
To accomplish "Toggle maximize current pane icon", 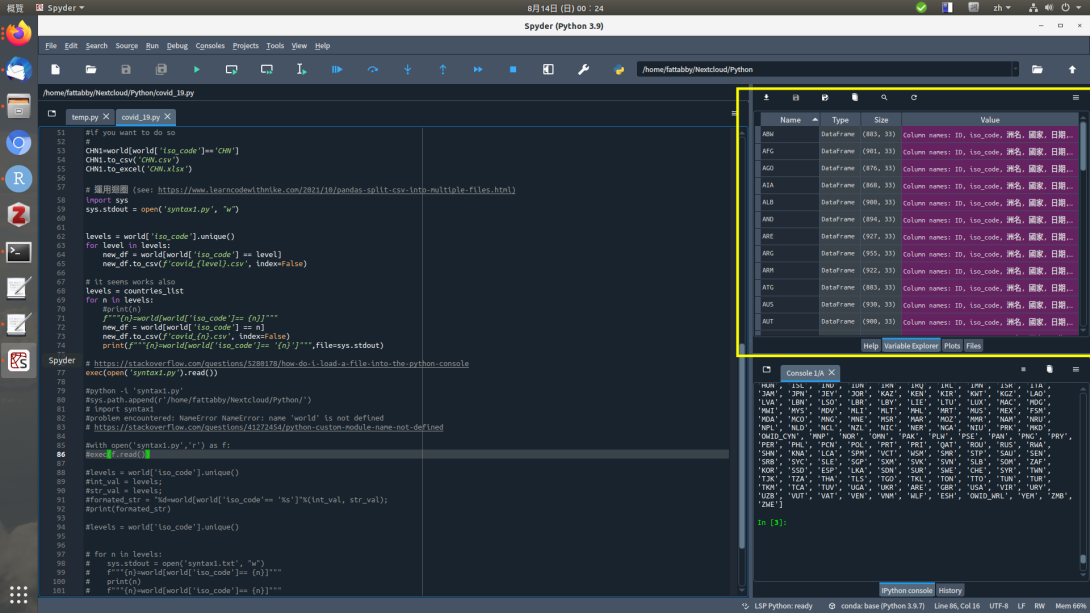I will tap(548, 69).
